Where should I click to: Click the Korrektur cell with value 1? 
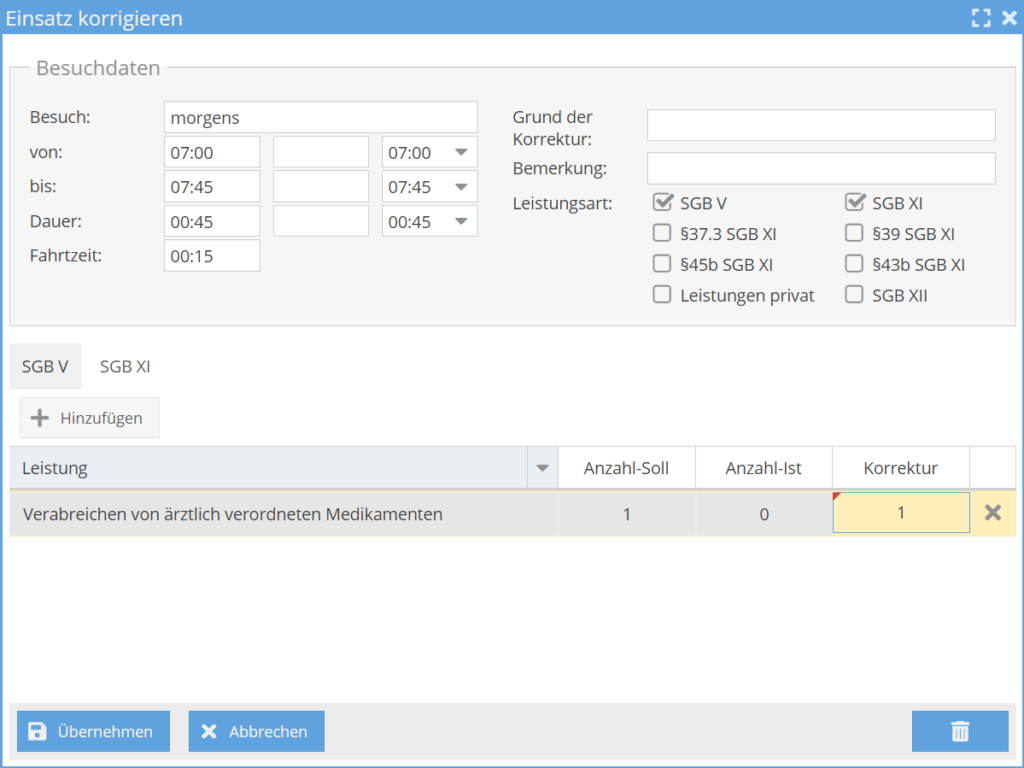[x=900, y=513]
